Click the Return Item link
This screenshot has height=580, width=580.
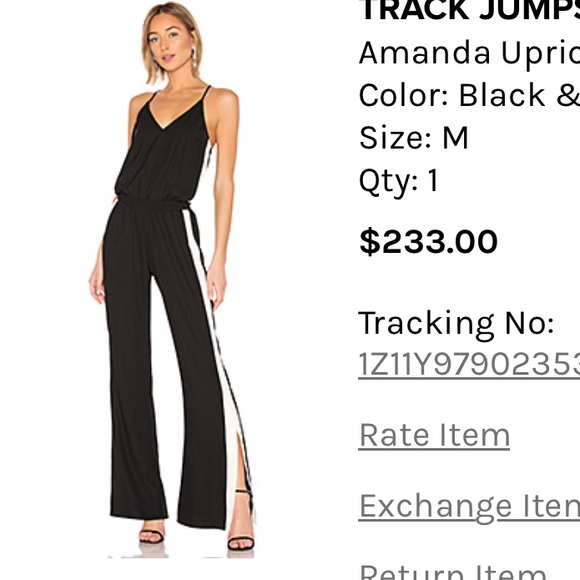click(453, 571)
